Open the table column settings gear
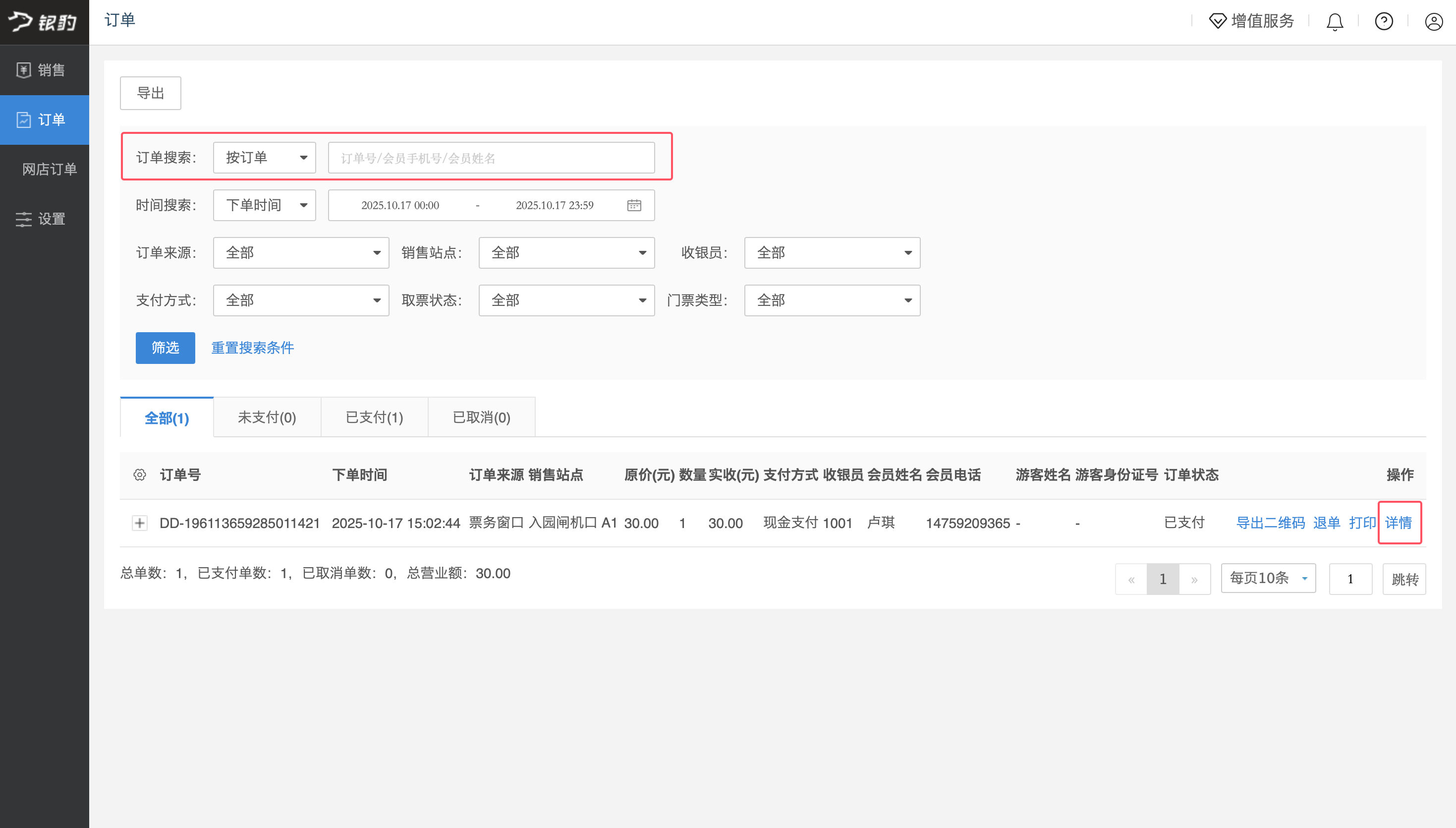The width and height of the screenshot is (1456, 828). coord(140,475)
